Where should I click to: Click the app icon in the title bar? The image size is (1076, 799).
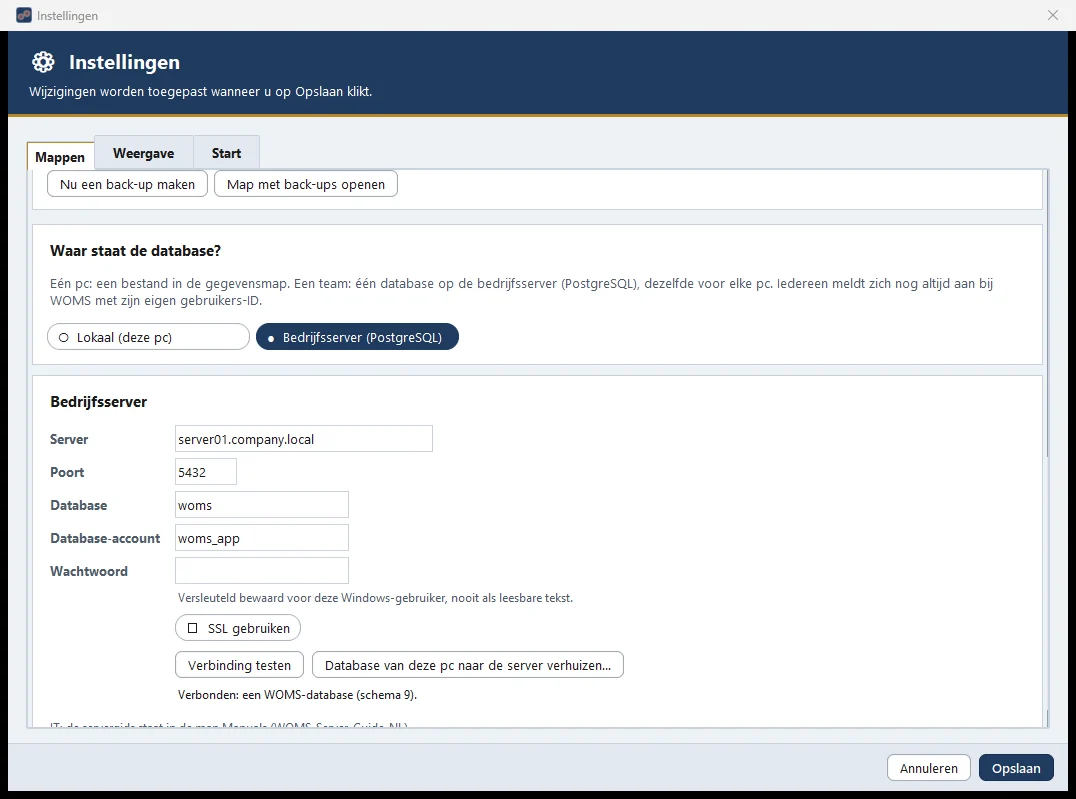pos(24,15)
